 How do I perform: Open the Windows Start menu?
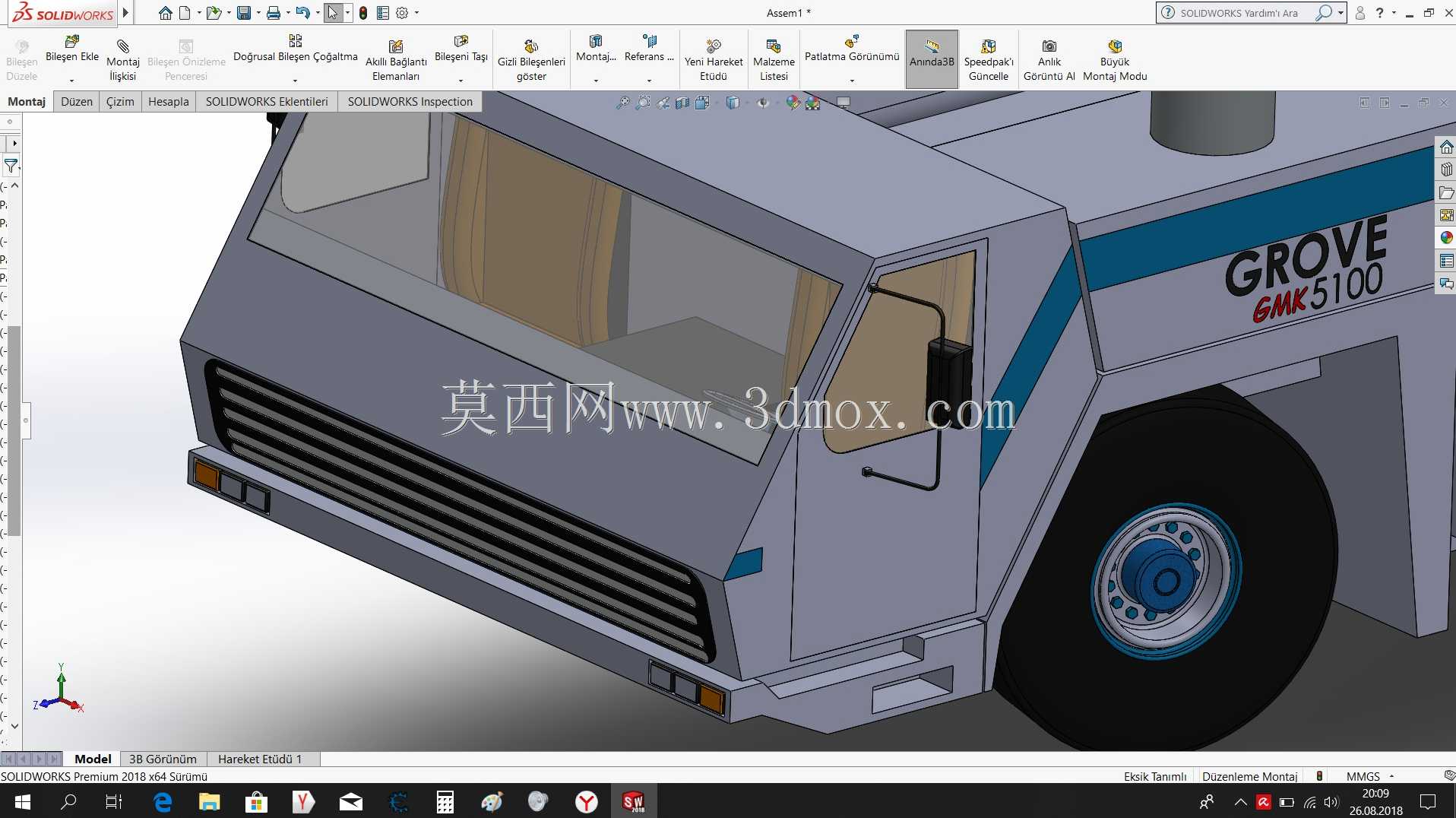coord(23,801)
